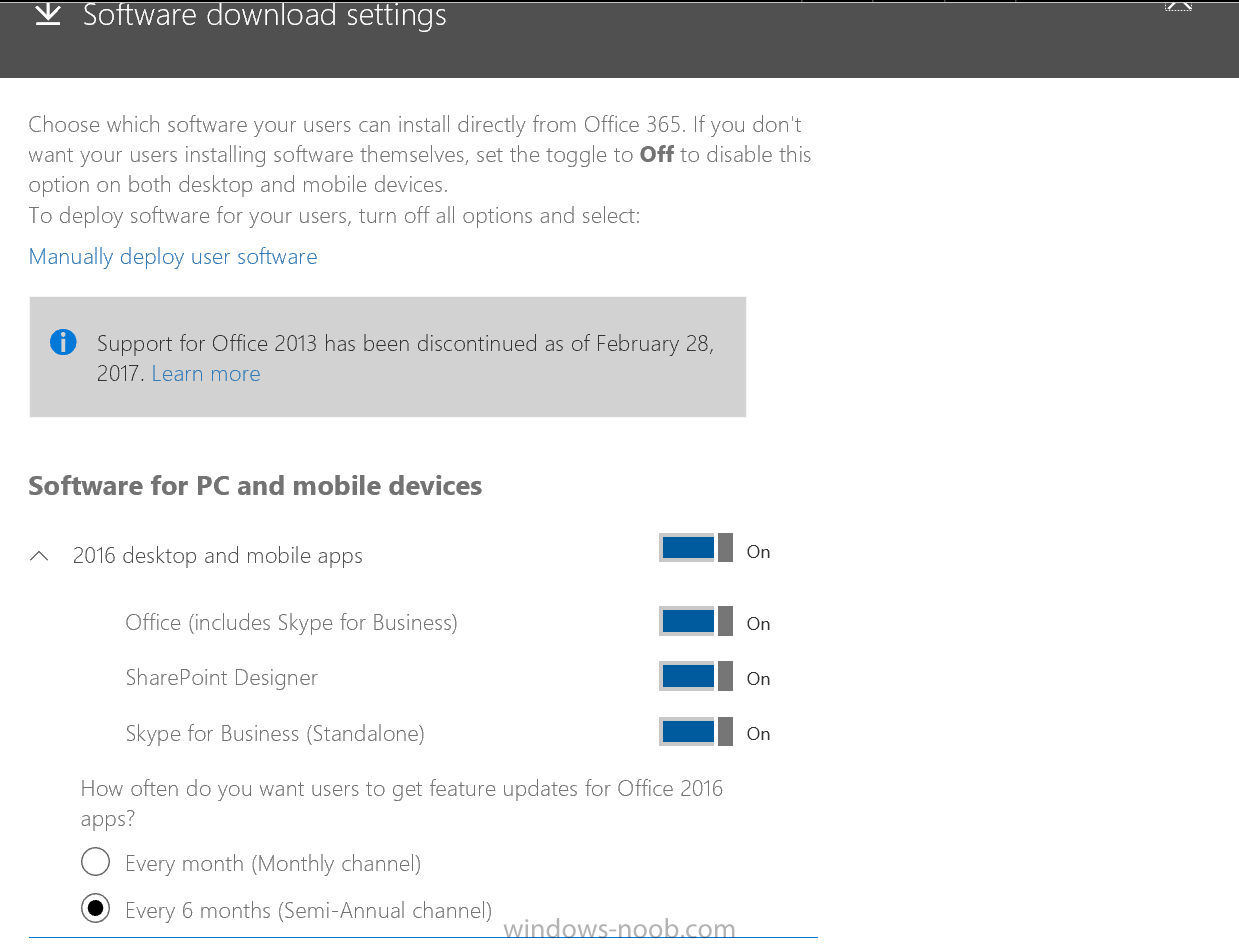Click the feature updates question text

click(x=402, y=803)
